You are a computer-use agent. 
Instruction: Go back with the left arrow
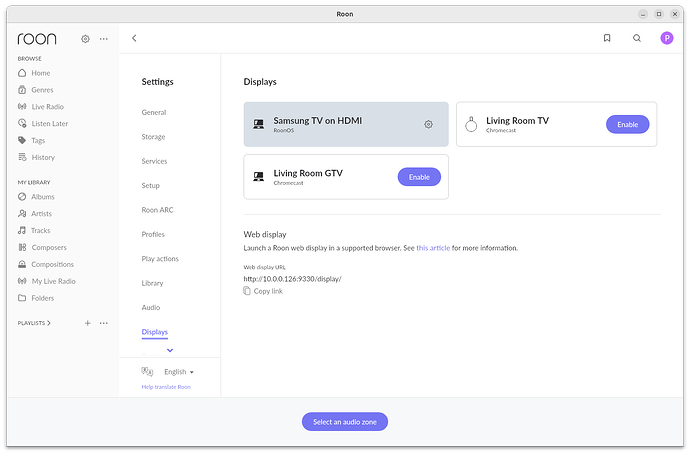point(134,38)
